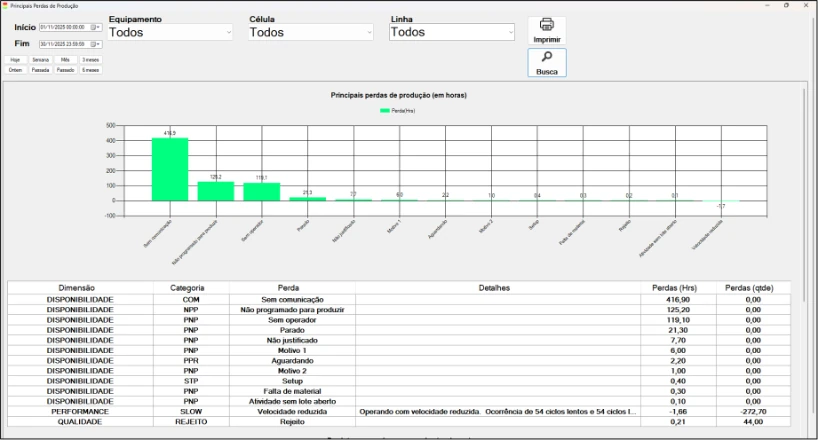
Task: Expand the Equipamento dropdown
Action: pos(228,33)
